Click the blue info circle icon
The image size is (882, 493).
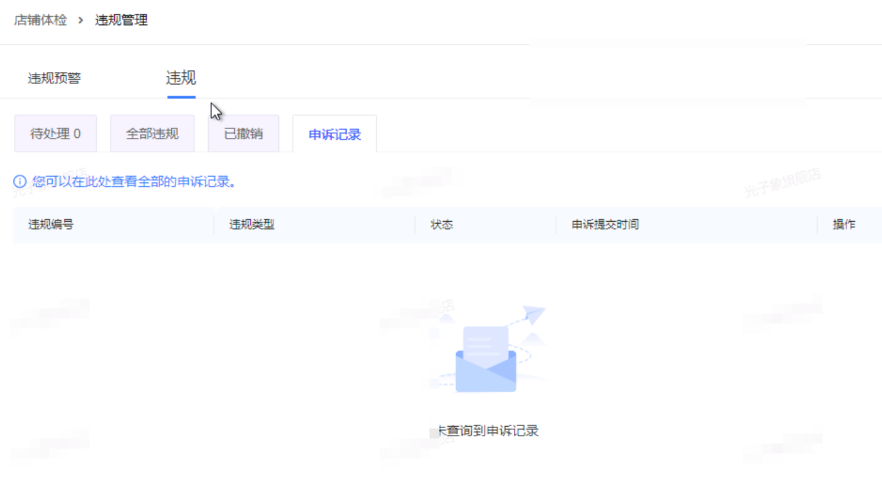[19, 182]
